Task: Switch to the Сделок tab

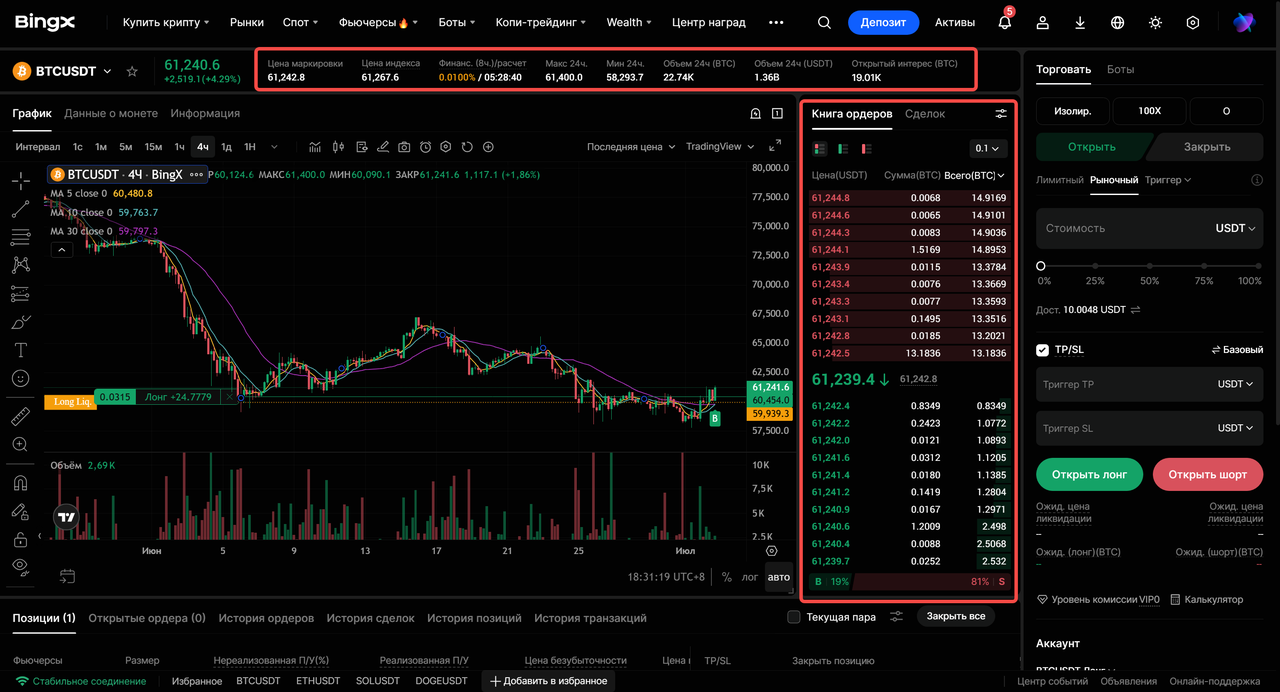Action: tap(925, 114)
